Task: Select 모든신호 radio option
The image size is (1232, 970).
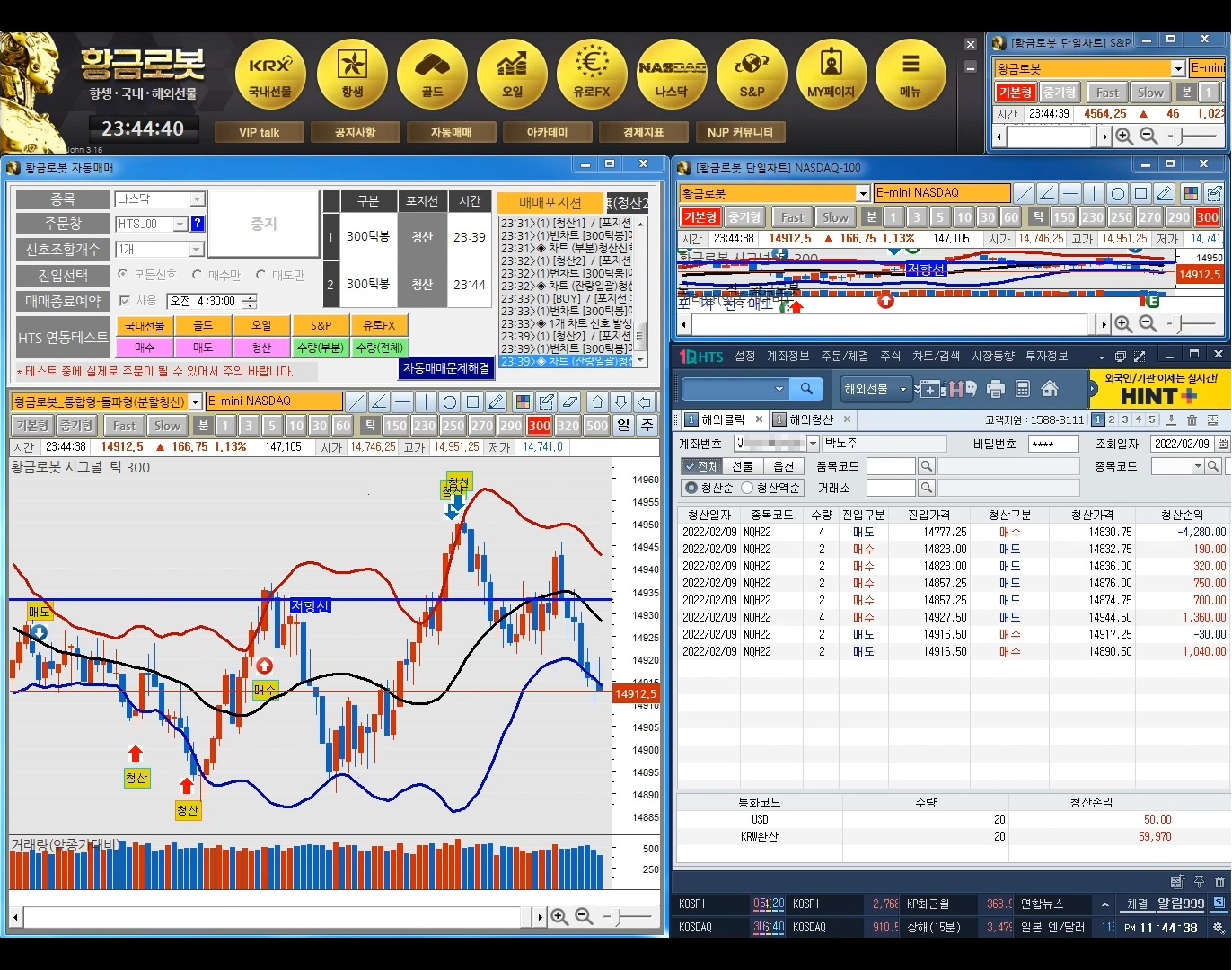Action: click(x=123, y=274)
